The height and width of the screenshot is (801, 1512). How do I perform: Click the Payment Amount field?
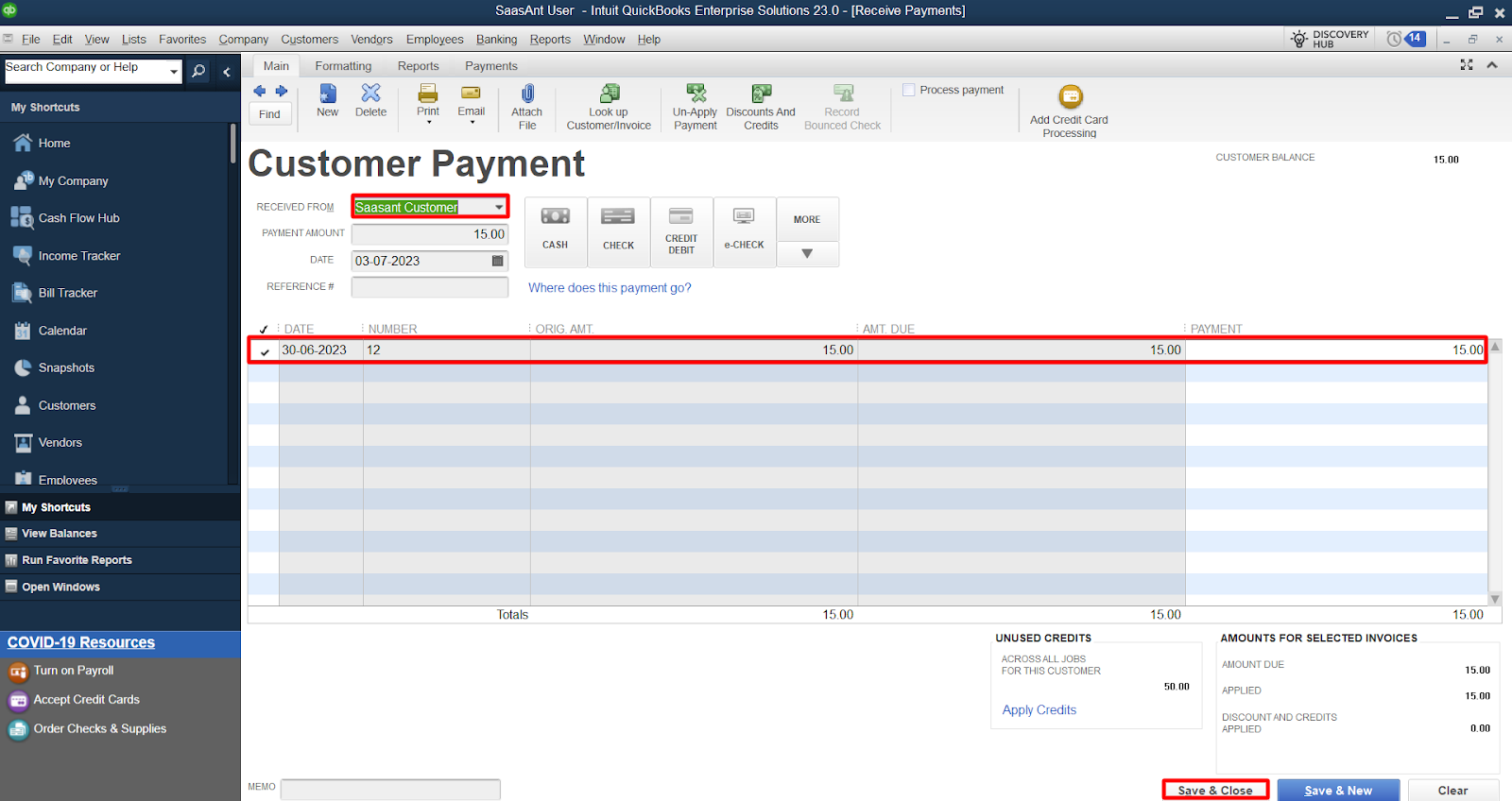point(430,234)
